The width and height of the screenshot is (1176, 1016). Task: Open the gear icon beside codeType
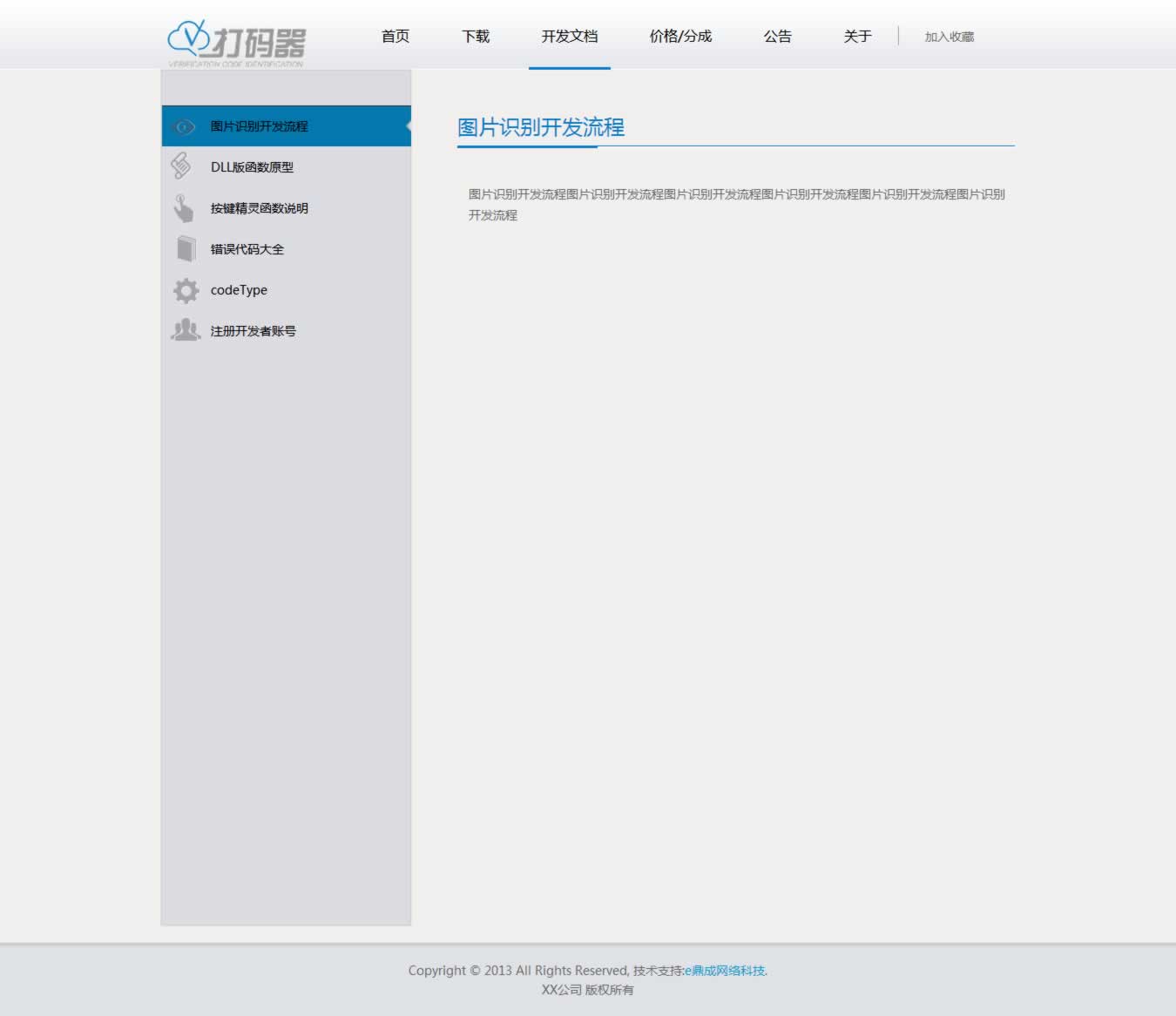pos(186,290)
